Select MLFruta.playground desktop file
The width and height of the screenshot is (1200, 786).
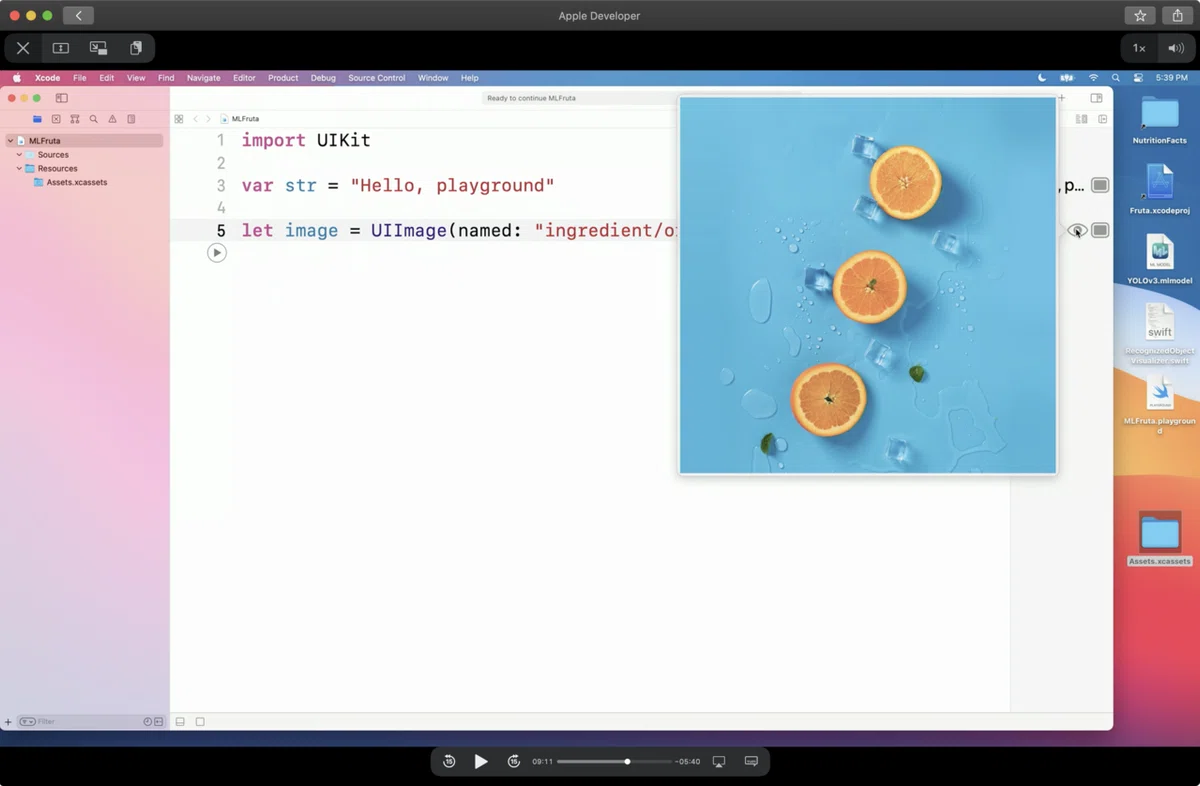pyautogui.click(x=1160, y=406)
